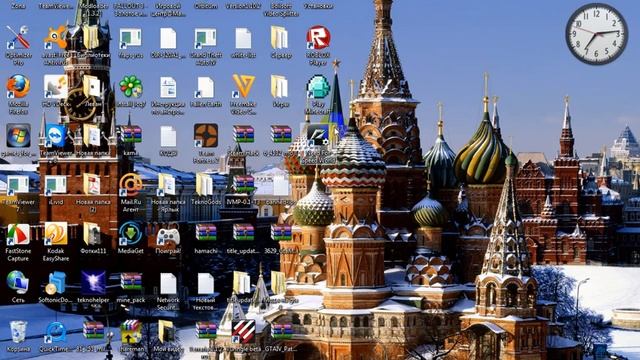Select the Need for Speed World icon

coord(318,136)
